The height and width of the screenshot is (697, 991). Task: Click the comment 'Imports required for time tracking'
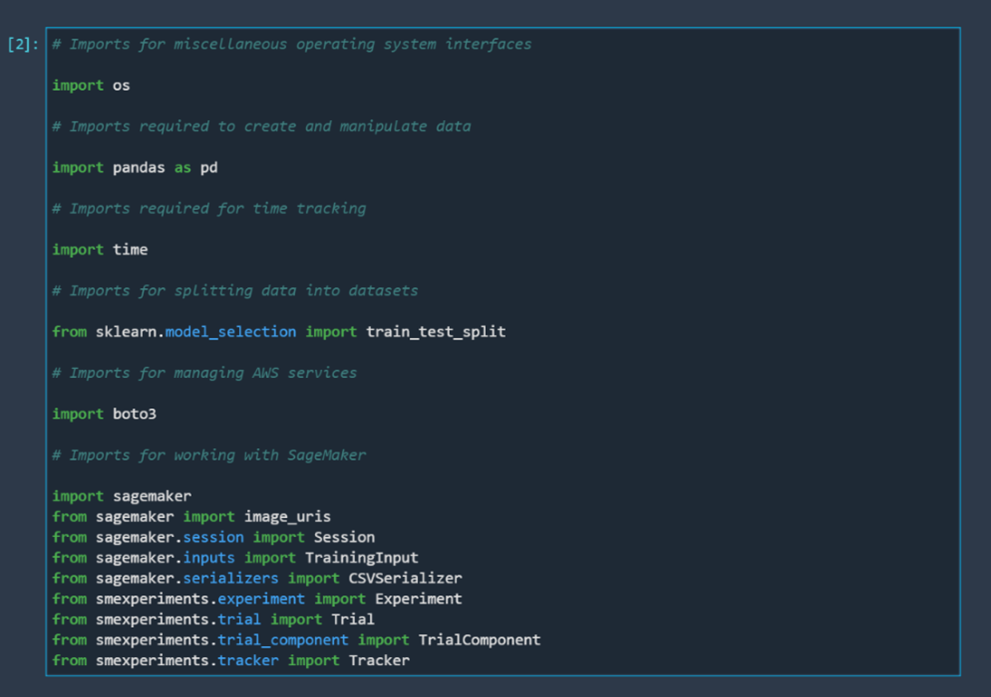point(209,209)
